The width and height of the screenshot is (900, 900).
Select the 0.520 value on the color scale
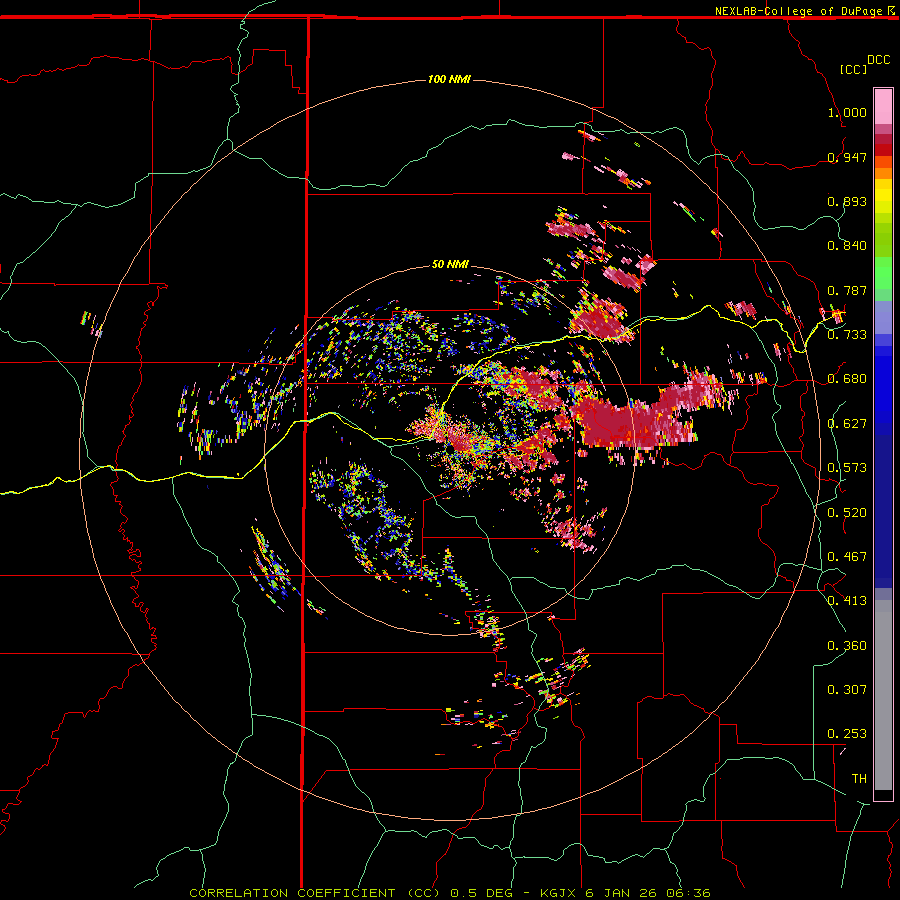coord(847,512)
